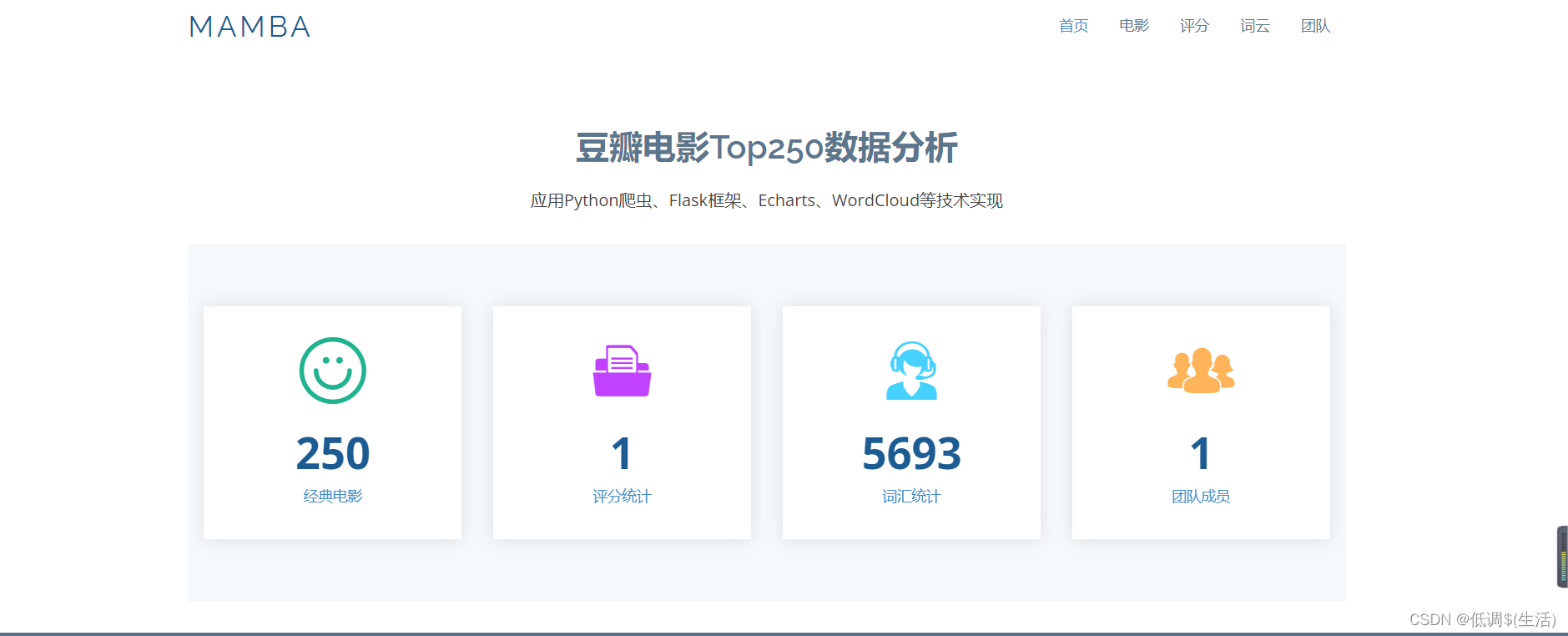The image size is (1568, 636).
Task: Select the 词云 menu item
Action: pyautogui.click(x=1254, y=26)
